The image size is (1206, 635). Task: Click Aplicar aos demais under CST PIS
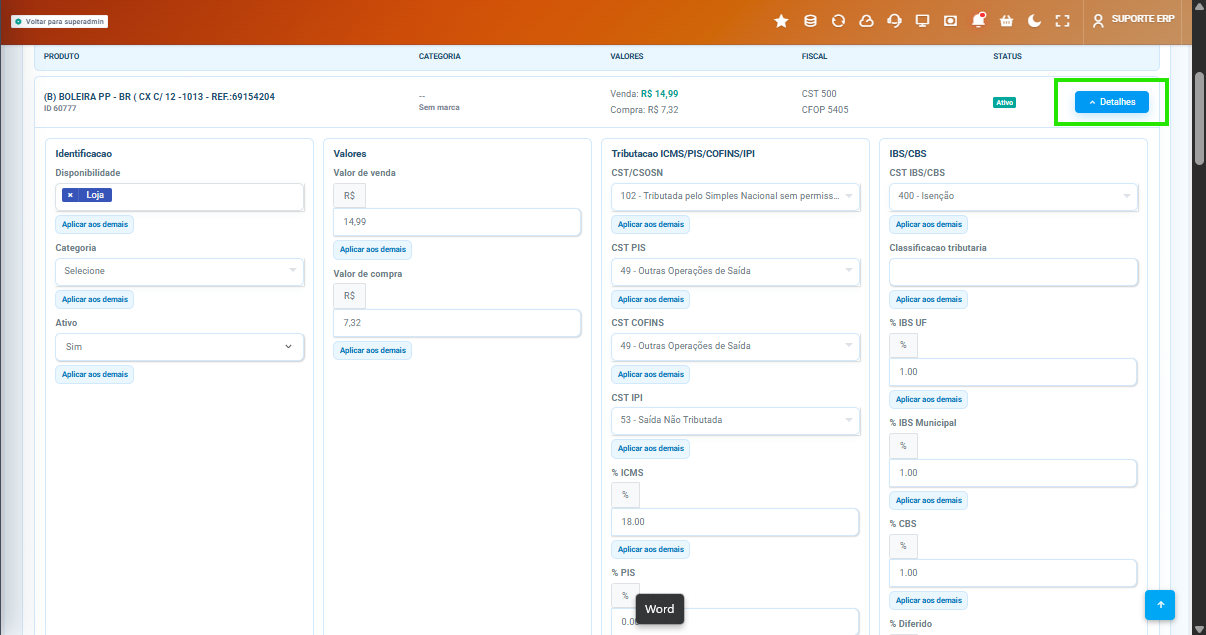(x=651, y=299)
